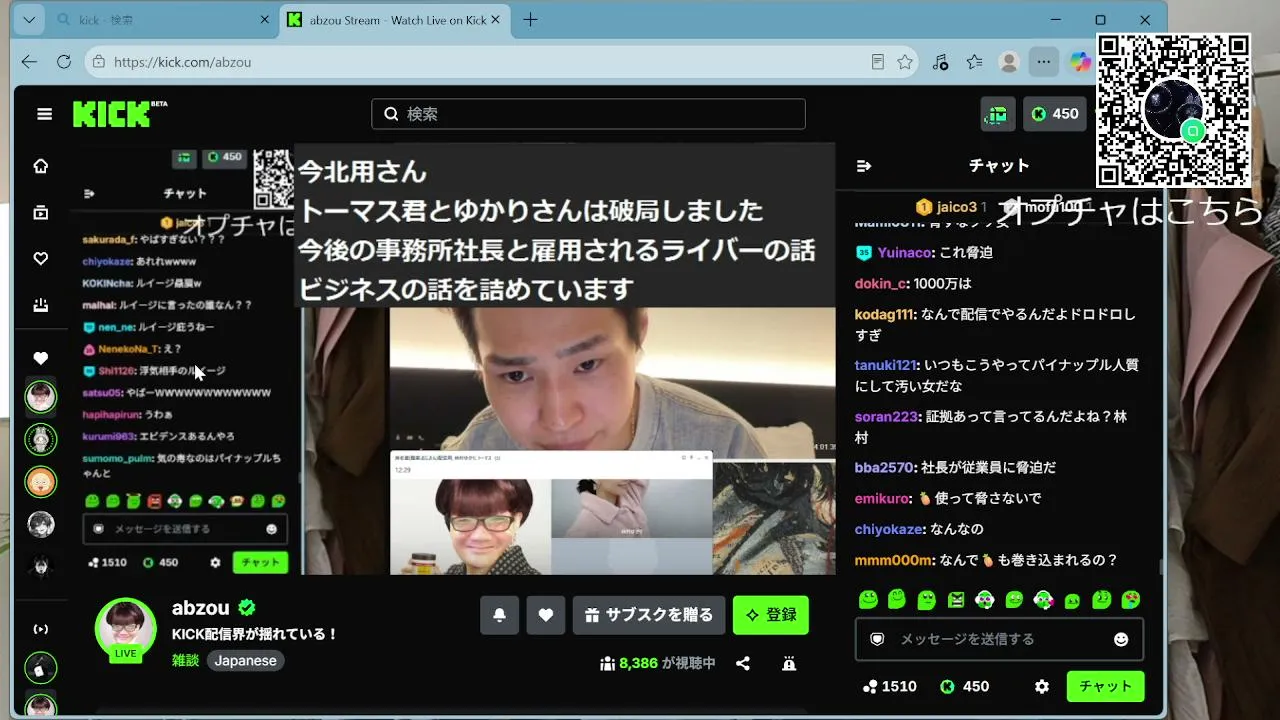Open reader view from the address bar
Image resolution: width=1280 pixels, height=720 pixels.
[878, 62]
